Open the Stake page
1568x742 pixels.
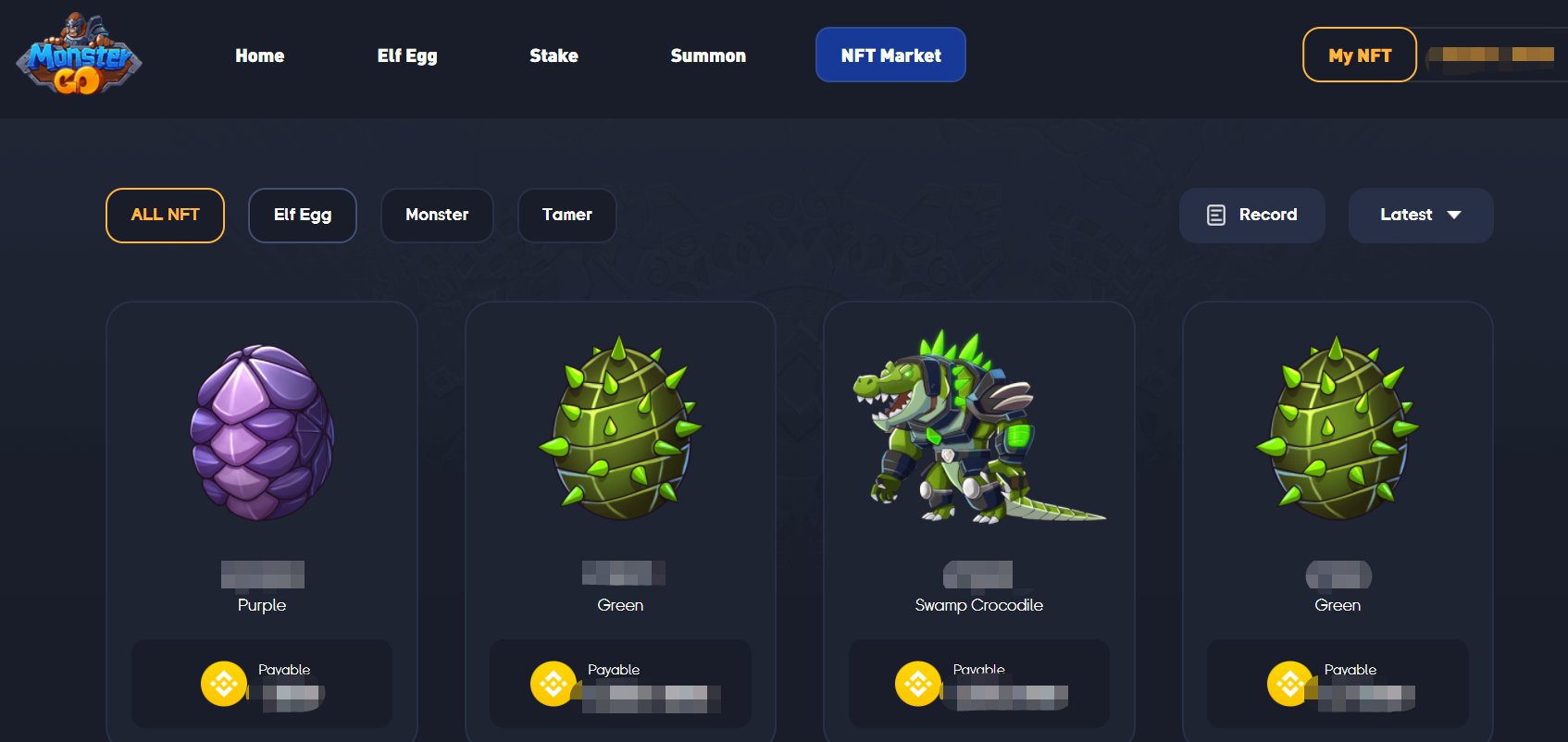point(554,56)
